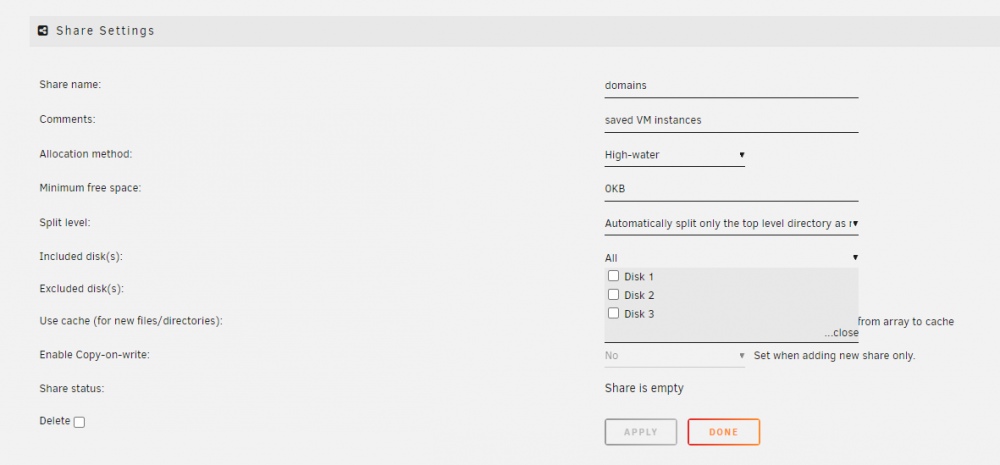Click the 'from array to cache' text
This screenshot has width=1000, height=465.
click(906, 321)
